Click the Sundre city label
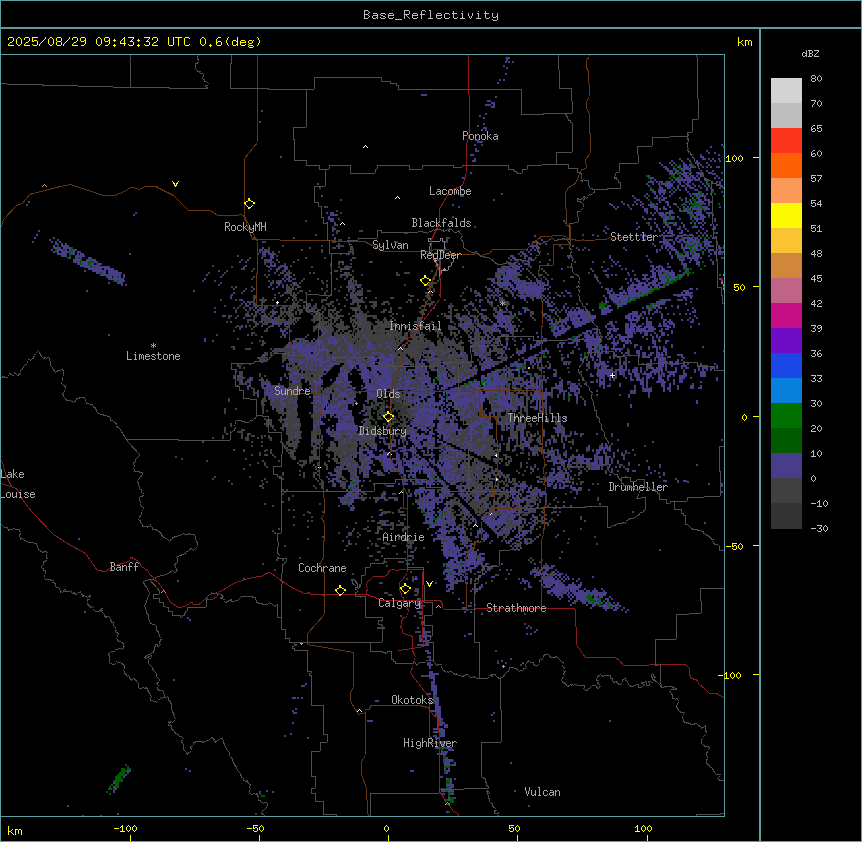 (x=292, y=391)
